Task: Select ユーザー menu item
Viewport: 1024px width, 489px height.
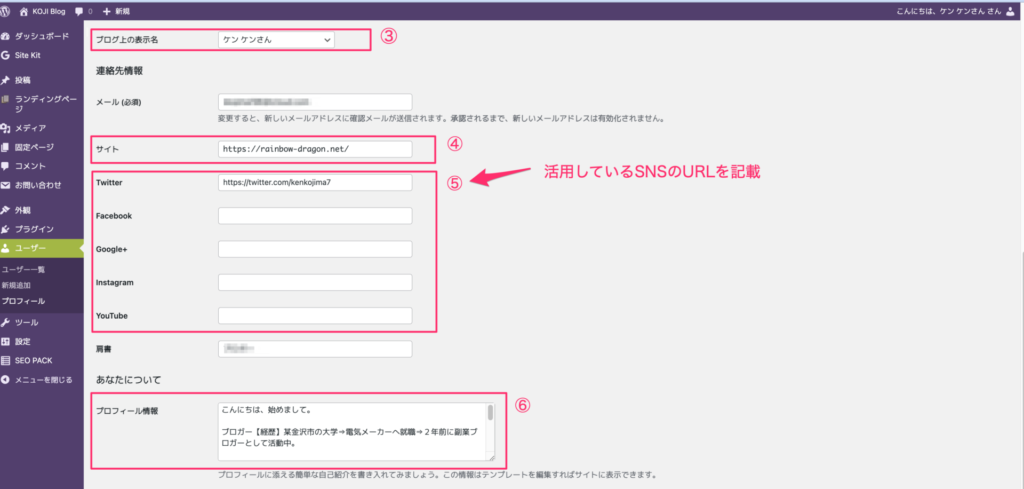Action: (42, 248)
